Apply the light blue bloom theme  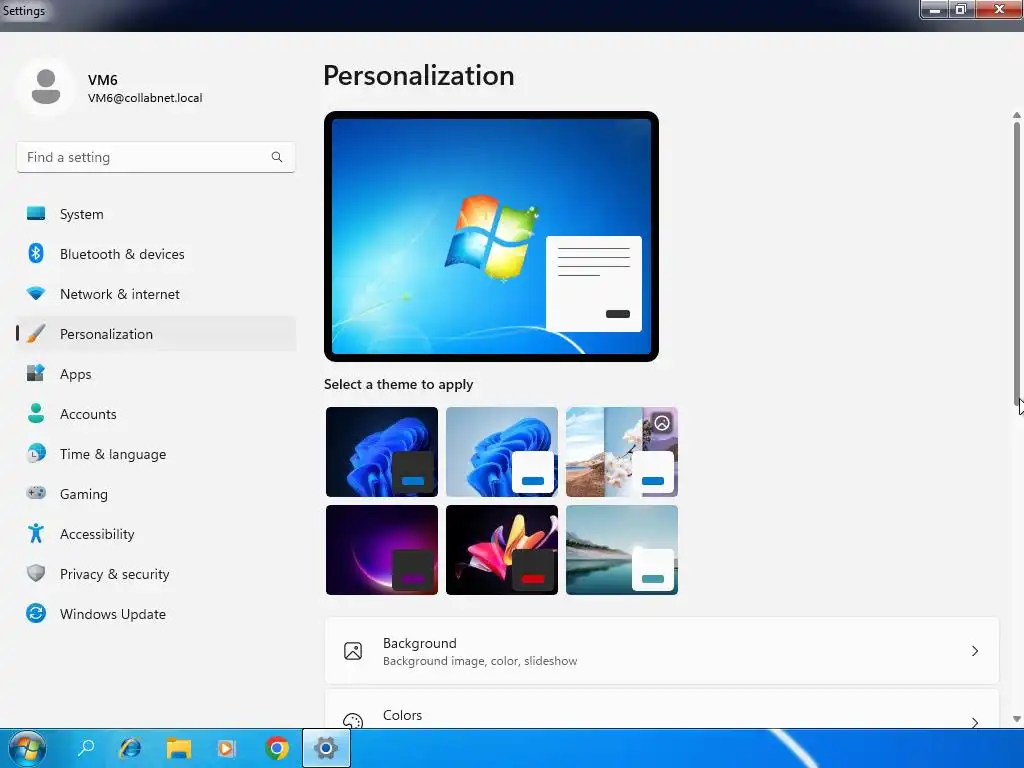(x=502, y=452)
